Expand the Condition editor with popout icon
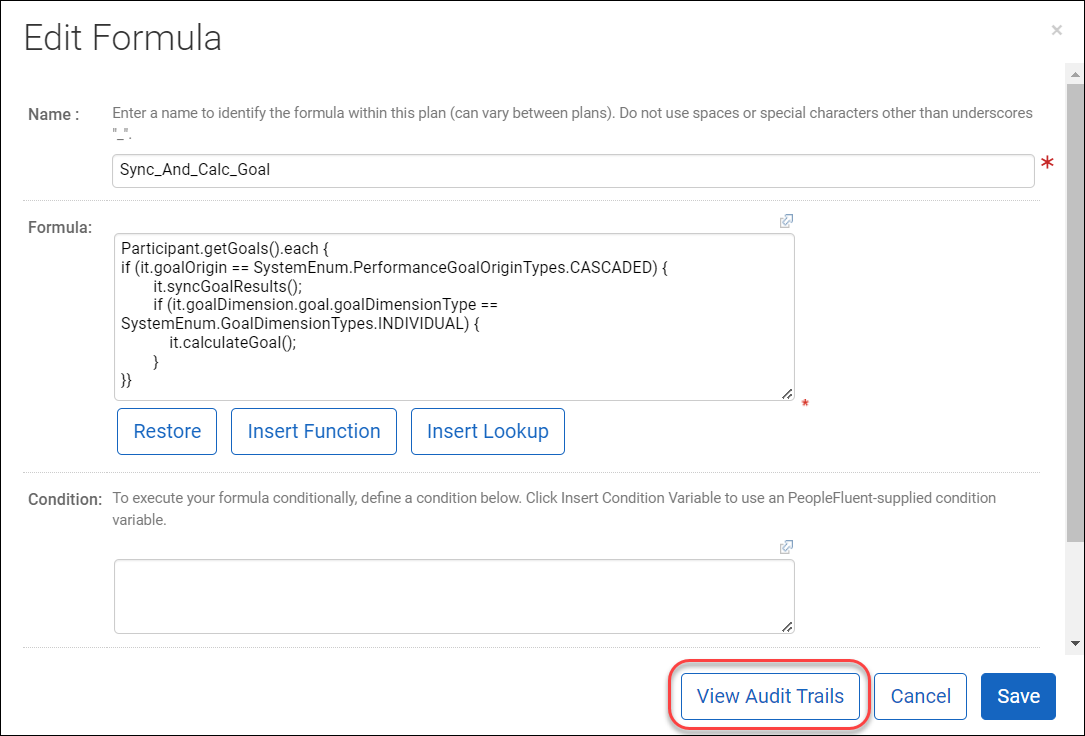1085x736 pixels. [786, 547]
